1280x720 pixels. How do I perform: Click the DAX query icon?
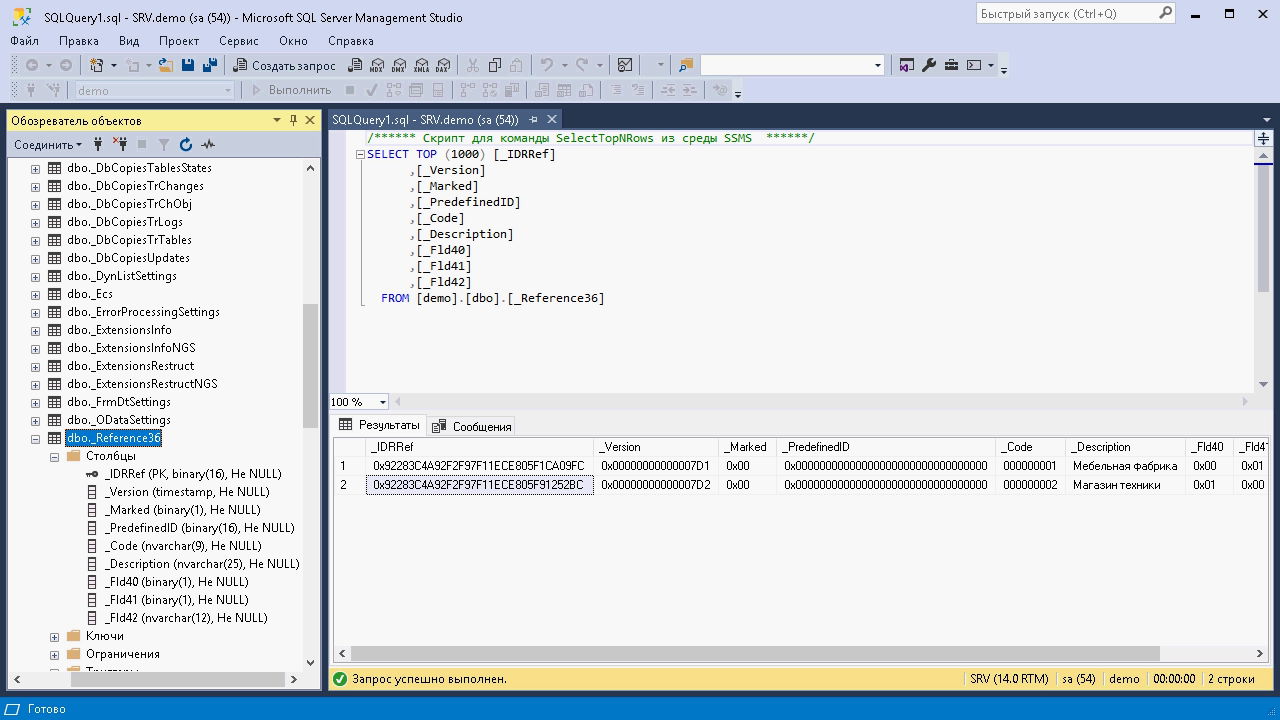442,65
